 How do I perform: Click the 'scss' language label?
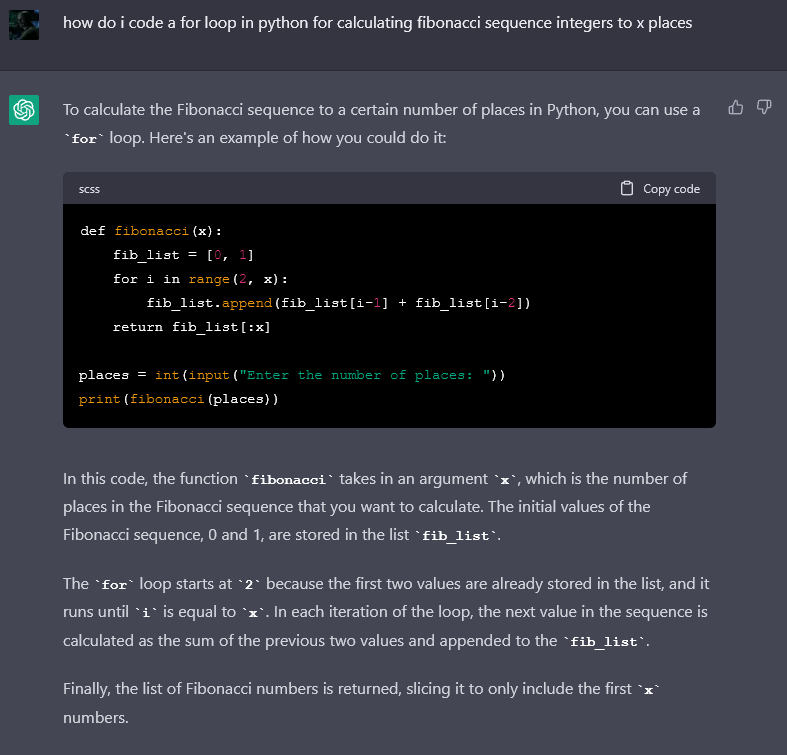pyautogui.click(x=89, y=189)
